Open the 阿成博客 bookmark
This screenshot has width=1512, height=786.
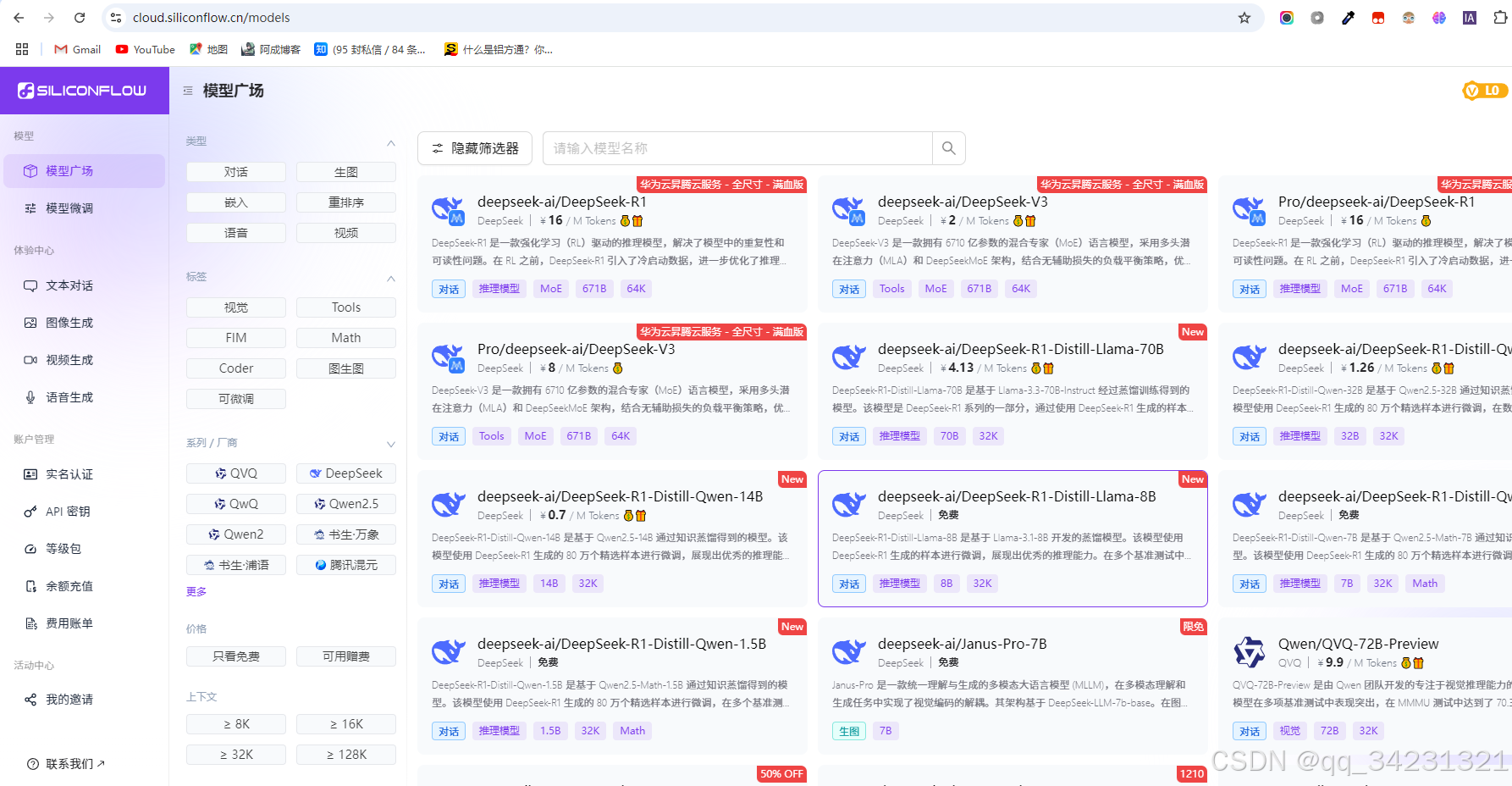point(271,49)
